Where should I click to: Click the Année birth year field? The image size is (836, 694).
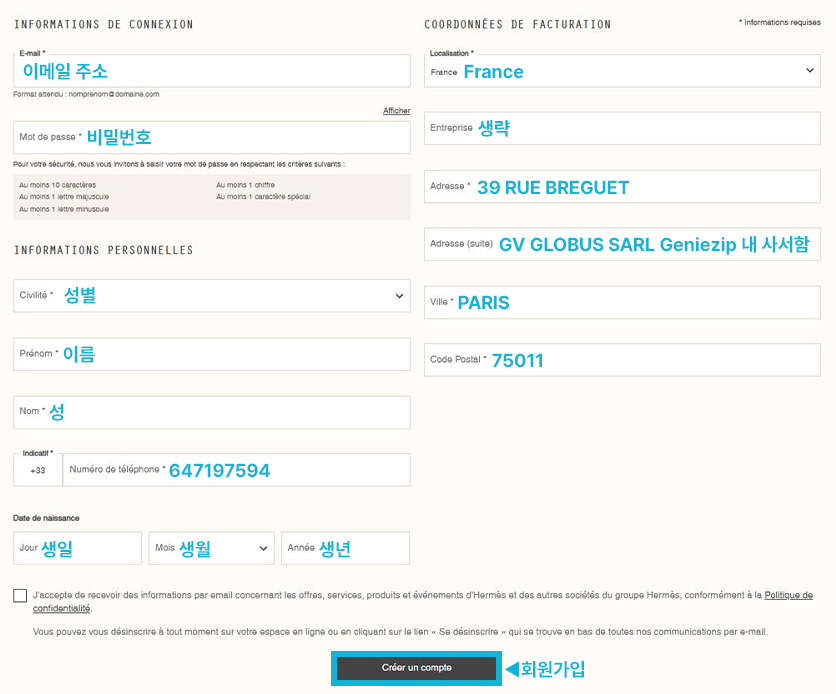pyautogui.click(x=345, y=548)
